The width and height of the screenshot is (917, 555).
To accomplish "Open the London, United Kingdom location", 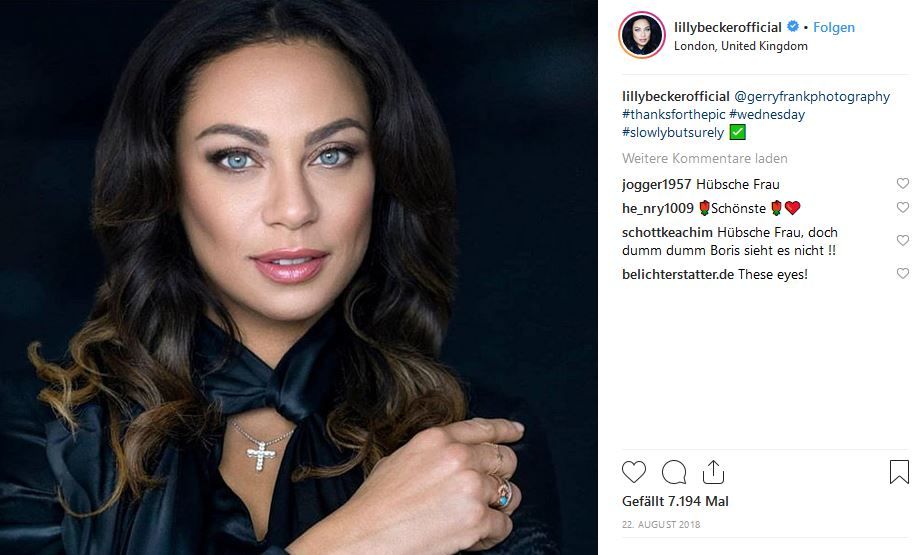I will pos(741,46).
